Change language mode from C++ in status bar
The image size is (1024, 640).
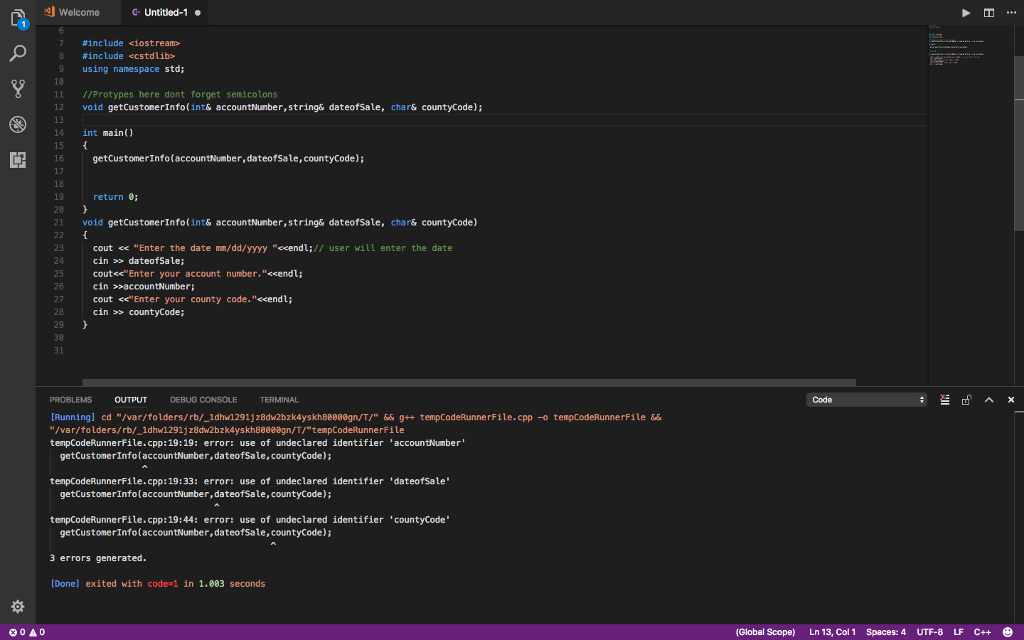(982, 632)
